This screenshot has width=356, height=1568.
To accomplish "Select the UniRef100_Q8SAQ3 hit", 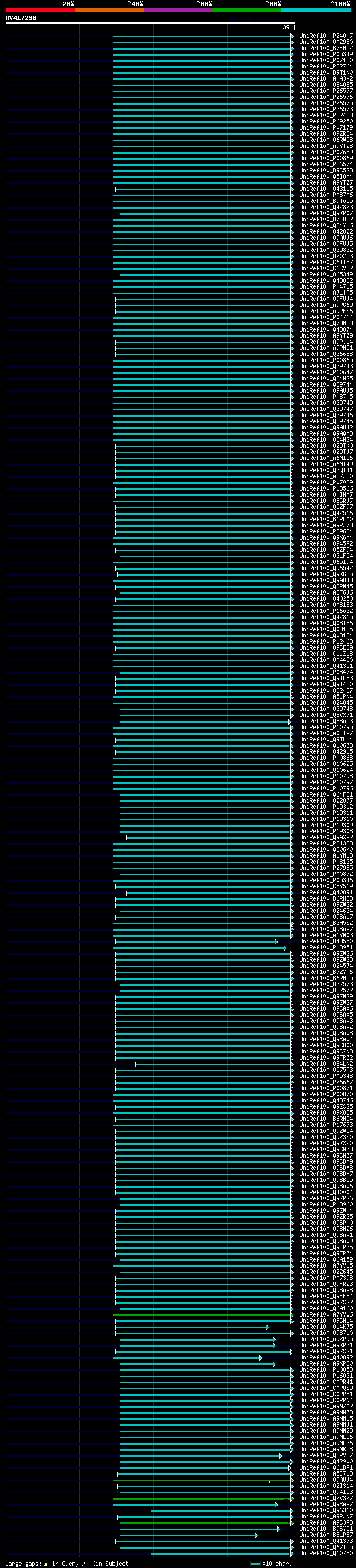I will click(x=326, y=721).
